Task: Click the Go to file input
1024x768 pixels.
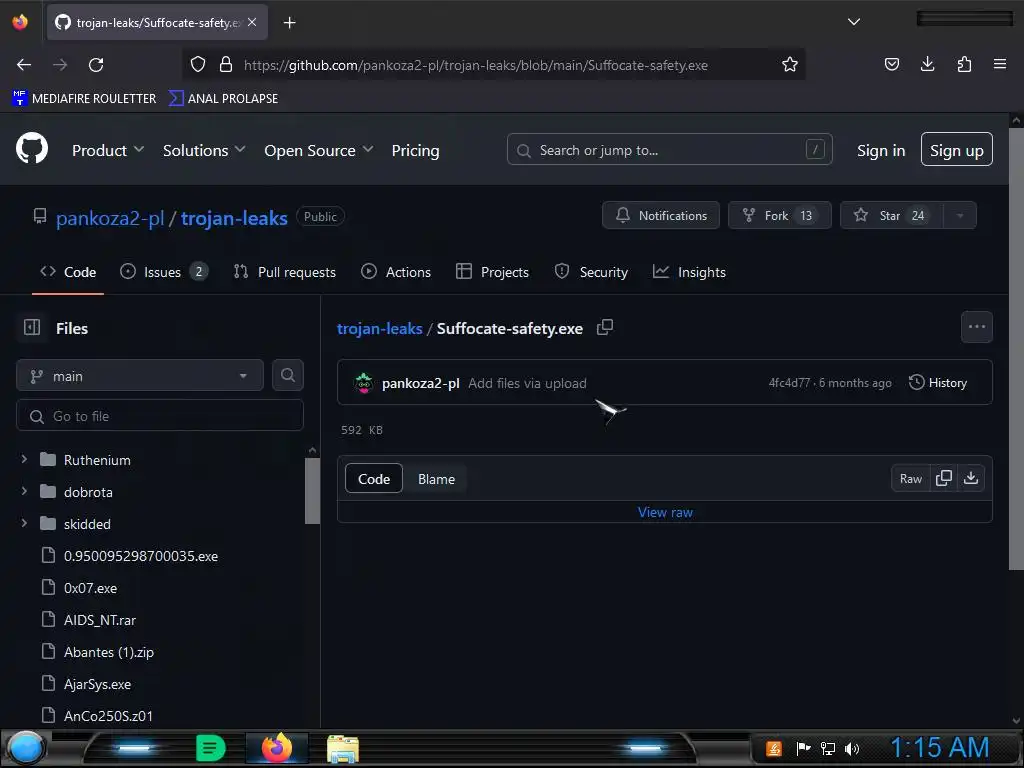Action: tap(160, 415)
